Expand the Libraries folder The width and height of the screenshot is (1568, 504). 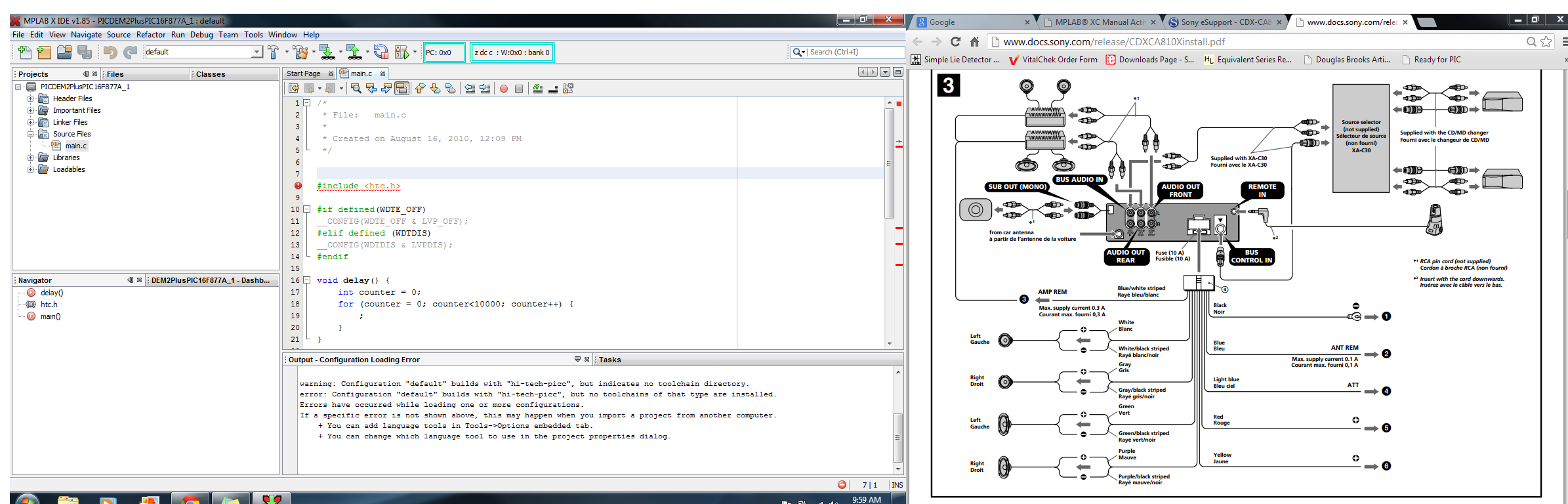(30, 157)
